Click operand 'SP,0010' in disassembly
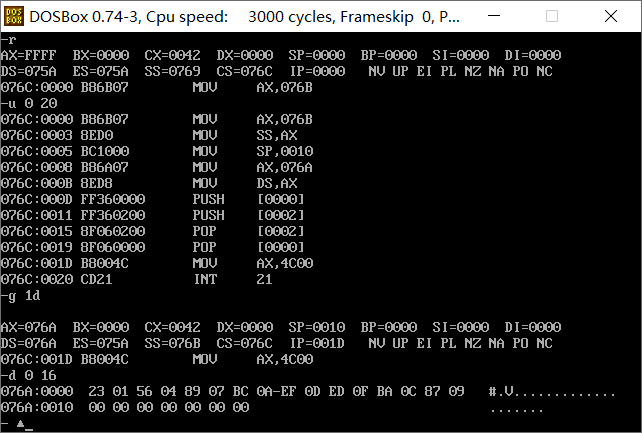The height and width of the screenshot is (433, 642). coord(285,151)
